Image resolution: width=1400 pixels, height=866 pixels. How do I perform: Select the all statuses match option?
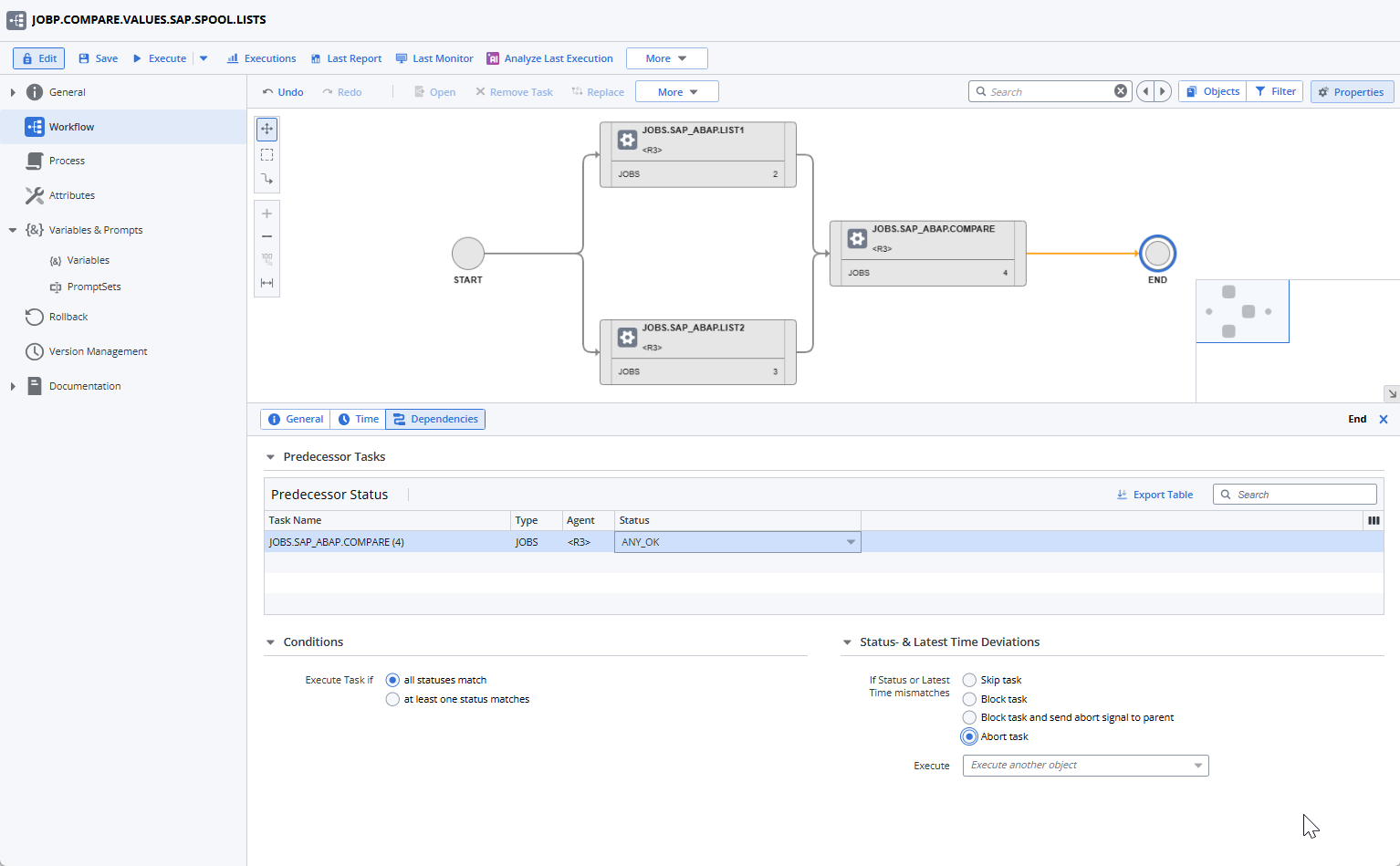[392, 680]
